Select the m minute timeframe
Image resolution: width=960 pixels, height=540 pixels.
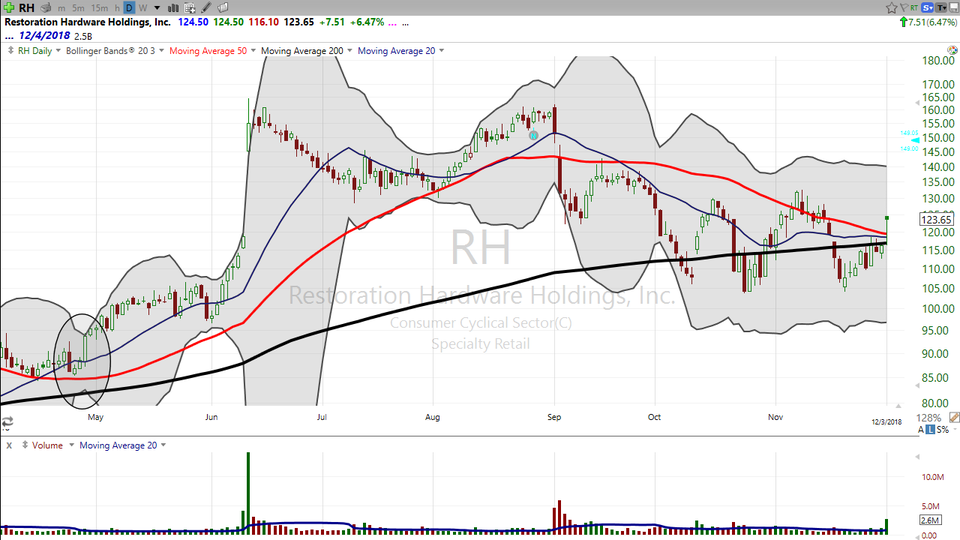coord(62,8)
